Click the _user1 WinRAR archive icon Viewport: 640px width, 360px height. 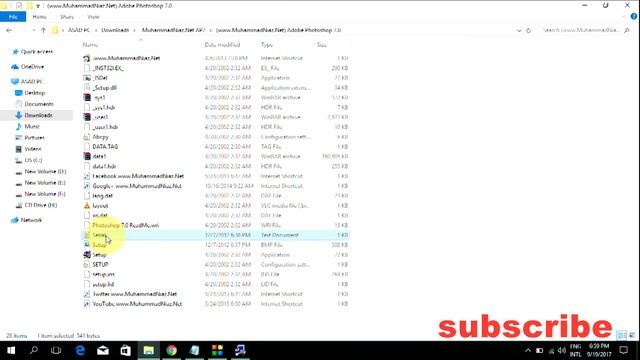87,117
